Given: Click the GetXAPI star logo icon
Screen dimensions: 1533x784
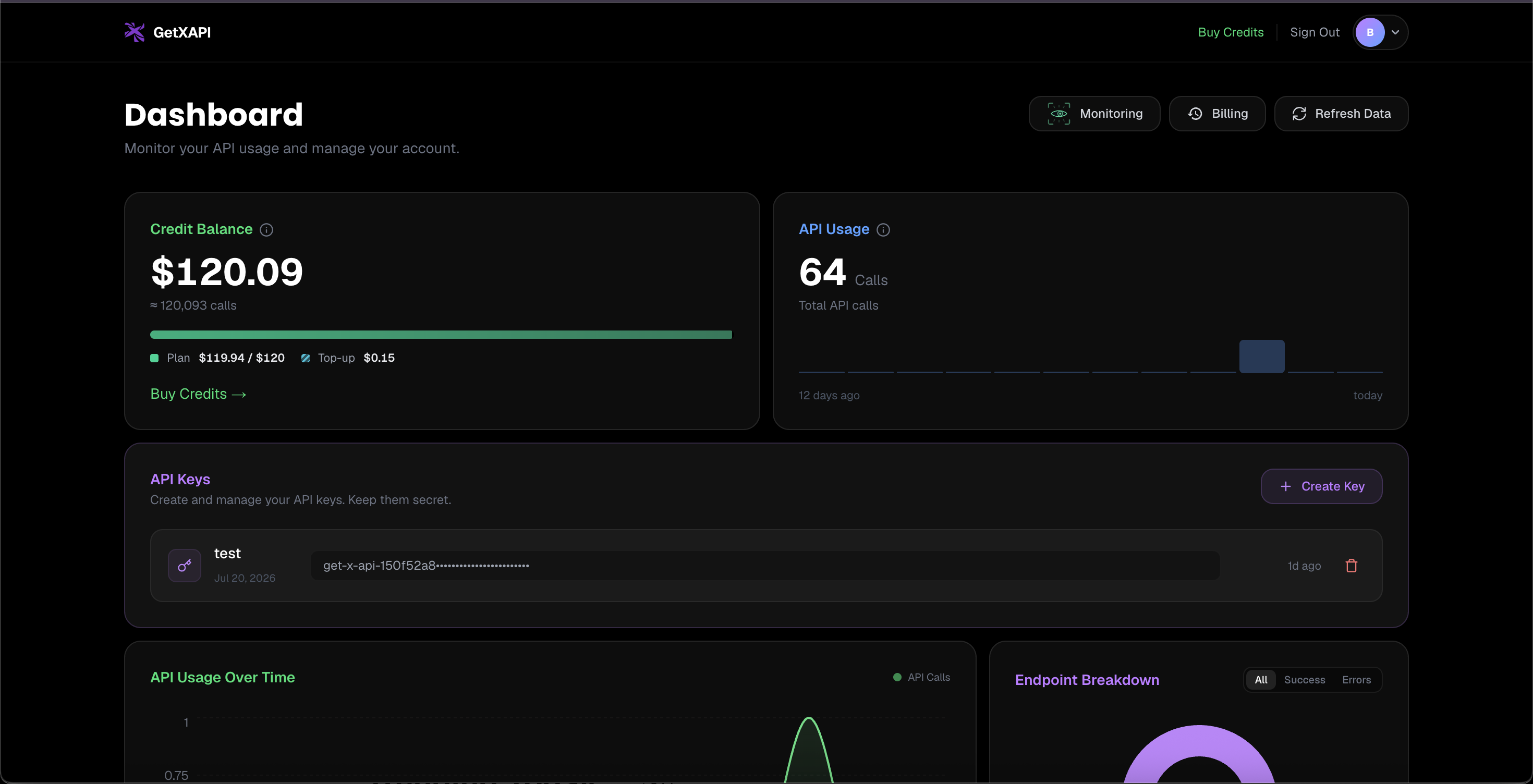Looking at the screenshot, I should [x=135, y=32].
